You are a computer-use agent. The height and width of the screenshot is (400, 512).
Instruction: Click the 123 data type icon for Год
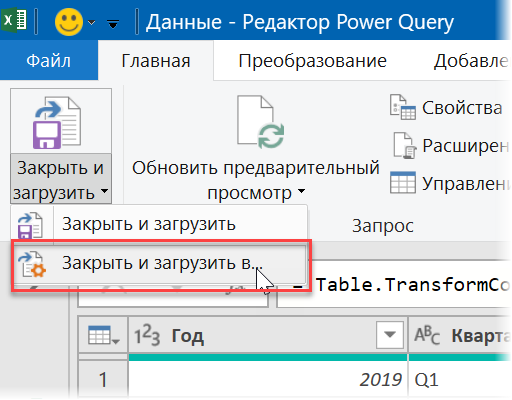pyautogui.click(x=147, y=335)
